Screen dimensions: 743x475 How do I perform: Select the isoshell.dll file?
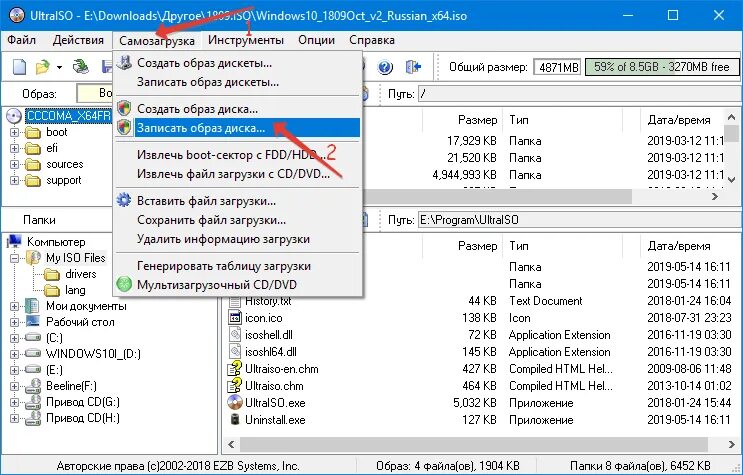pos(269,335)
